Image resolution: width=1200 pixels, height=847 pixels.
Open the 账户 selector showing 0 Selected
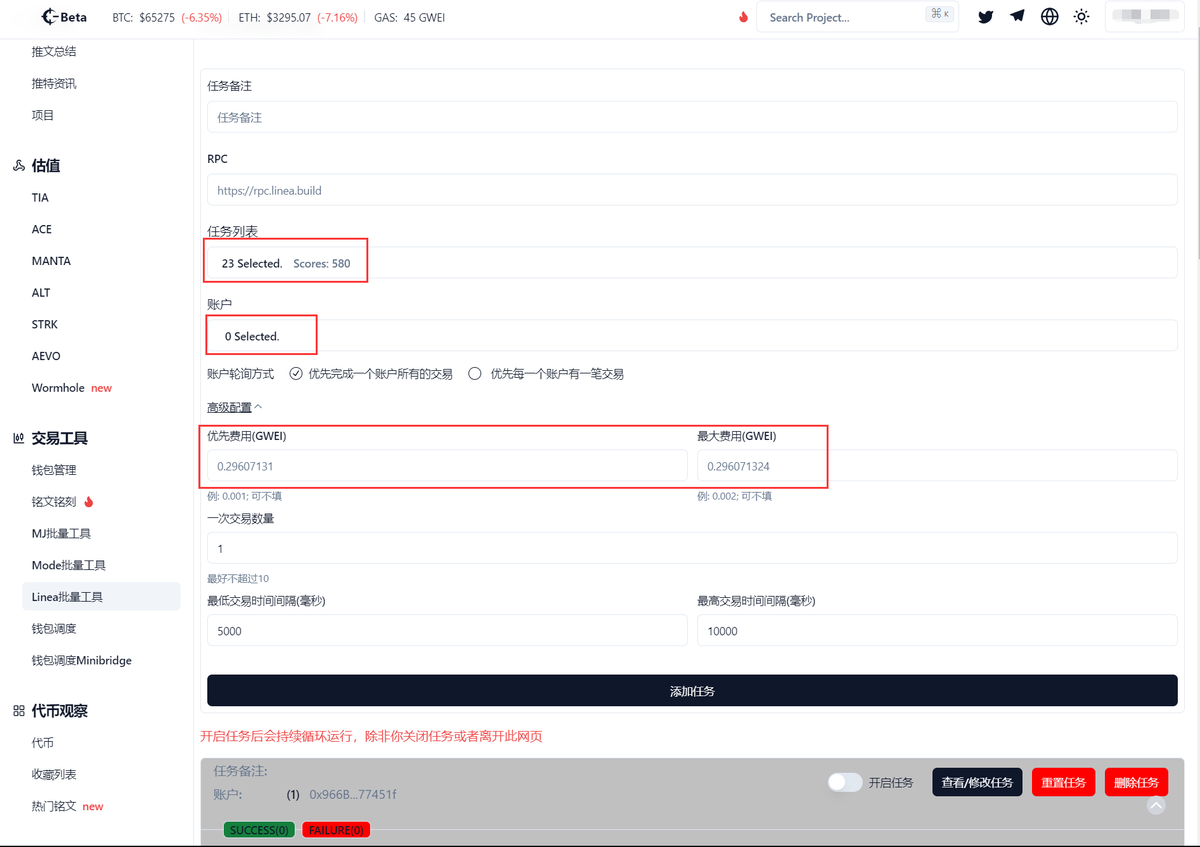coord(692,334)
